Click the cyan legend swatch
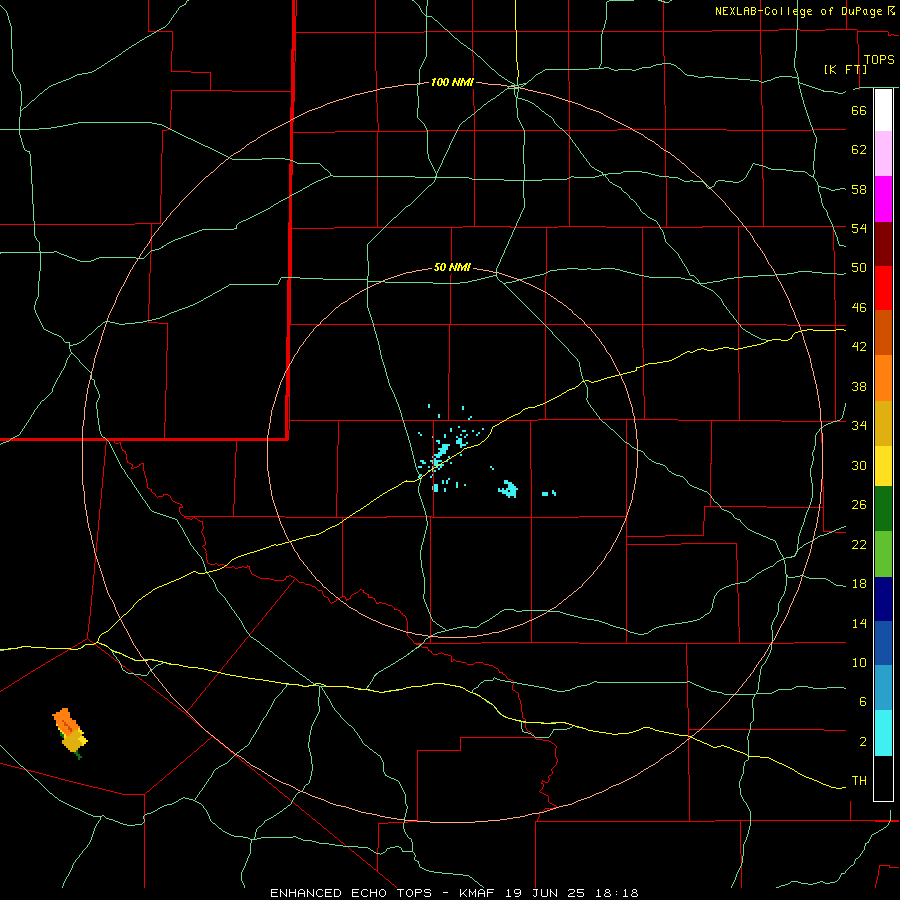Image resolution: width=900 pixels, height=900 pixels. (x=883, y=733)
